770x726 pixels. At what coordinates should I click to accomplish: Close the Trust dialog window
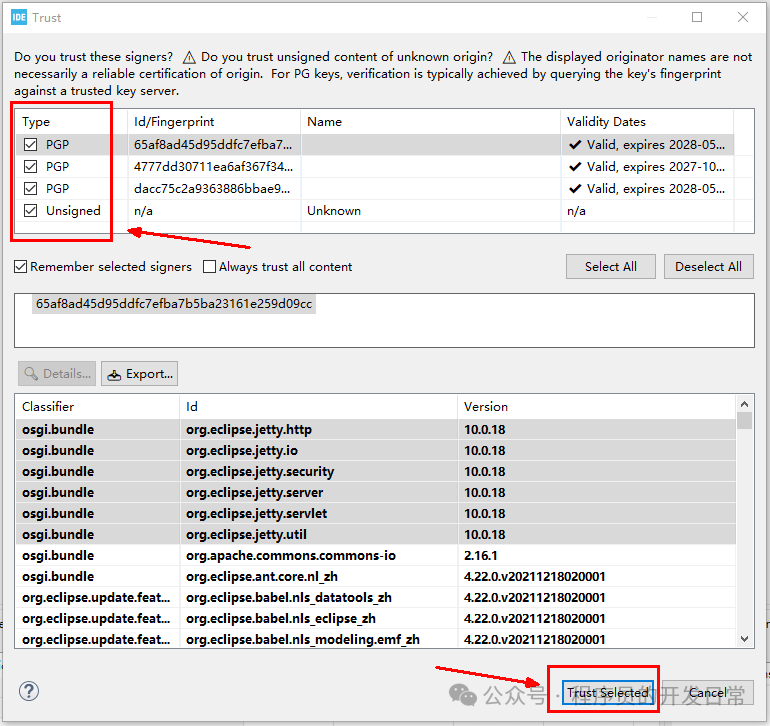click(x=742, y=17)
